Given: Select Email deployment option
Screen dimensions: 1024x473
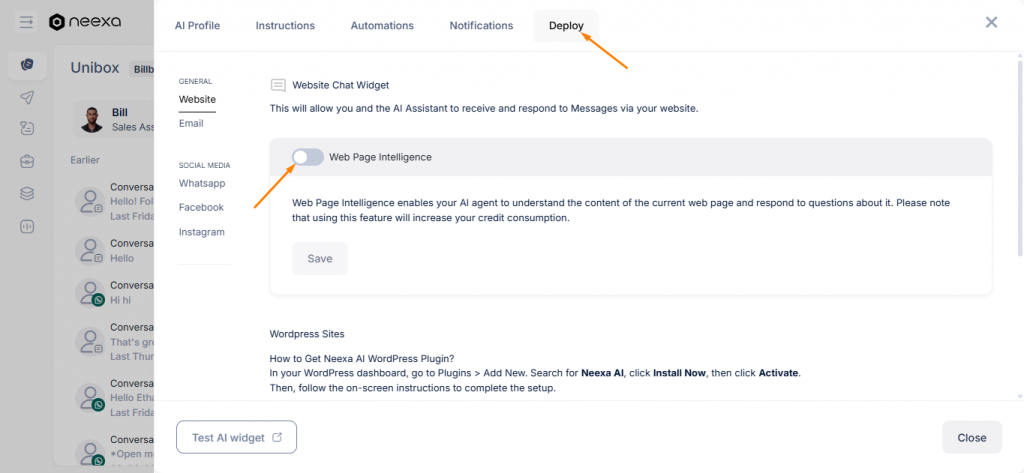Looking at the screenshot, I should coord(191,123).
